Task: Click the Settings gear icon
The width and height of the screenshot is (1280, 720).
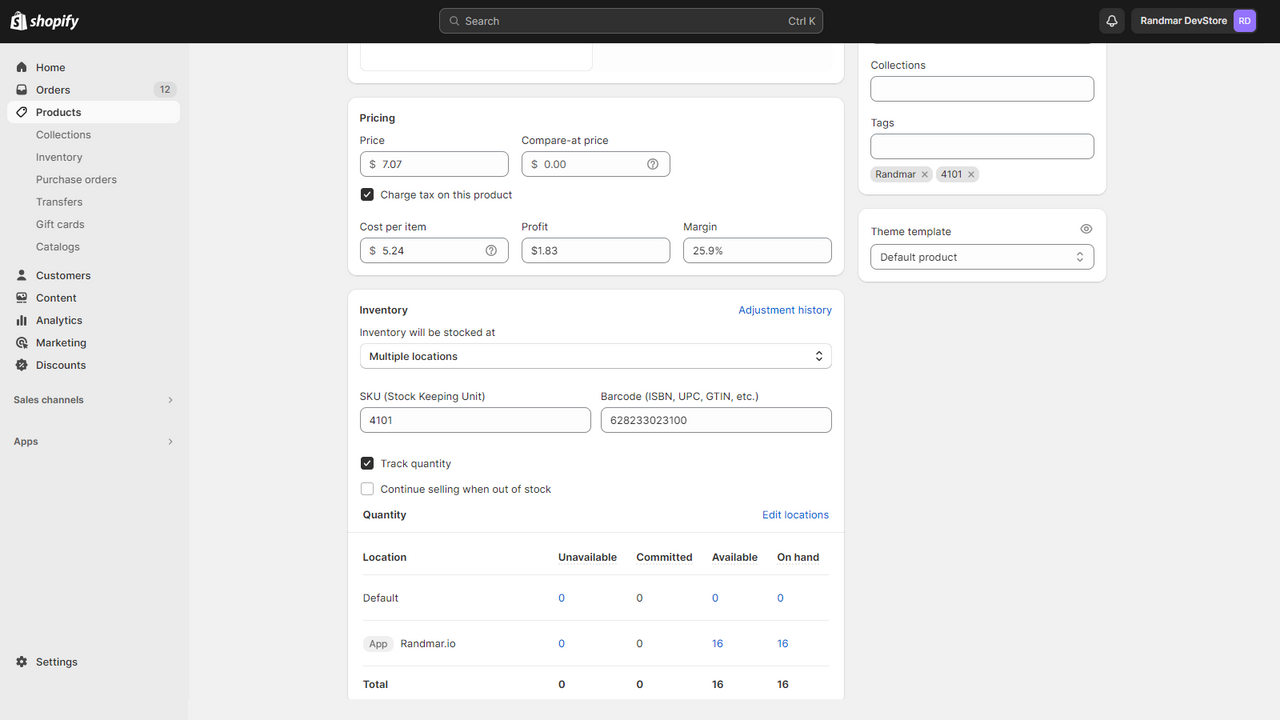Action: (x=22, y=662)
